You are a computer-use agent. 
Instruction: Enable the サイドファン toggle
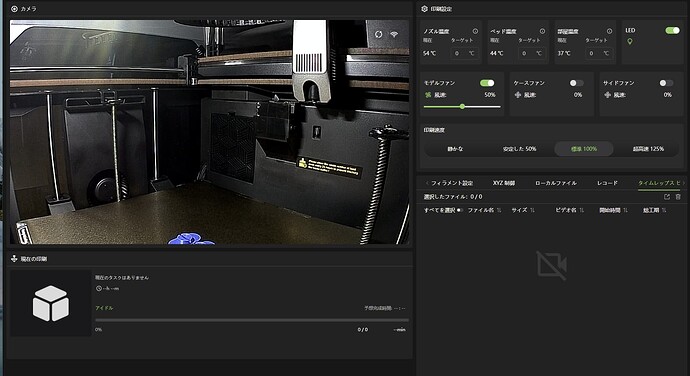click(x=666, y=83)
